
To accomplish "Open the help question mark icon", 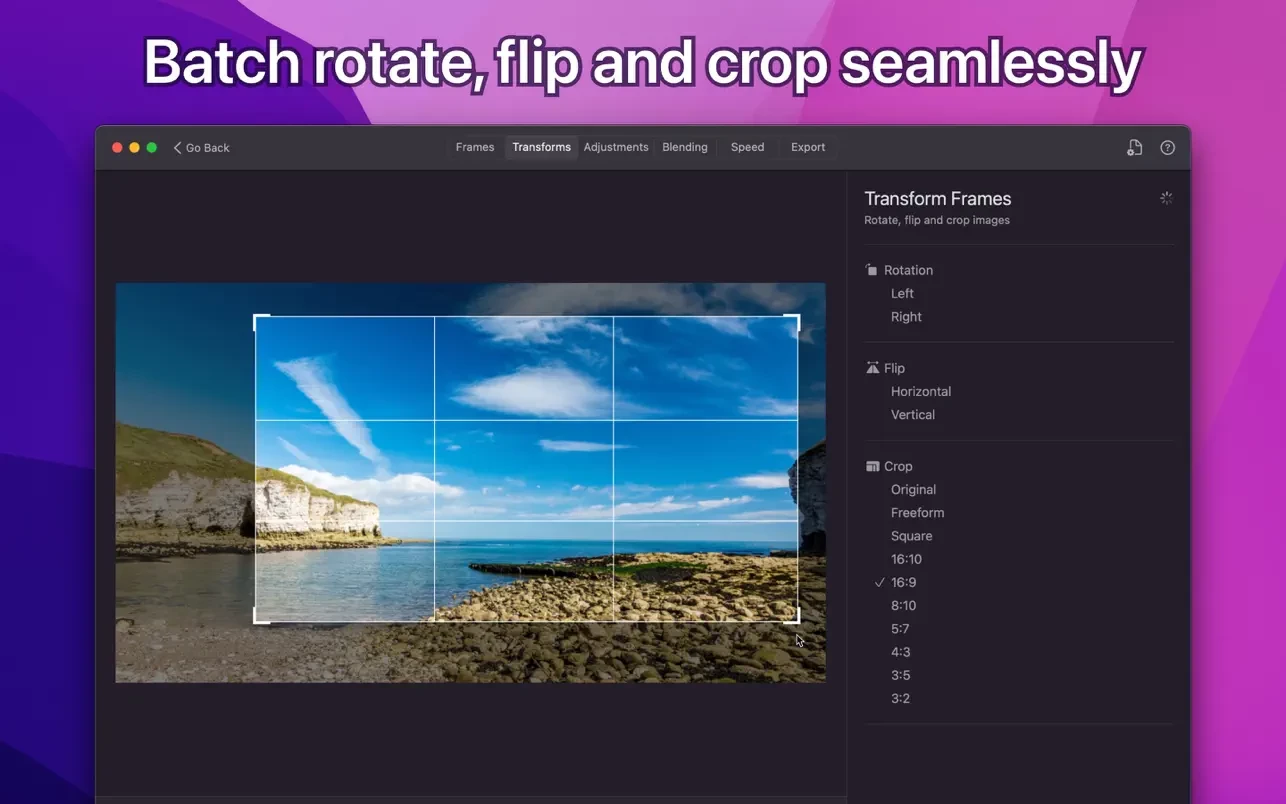I will (x=1167, y=148).
